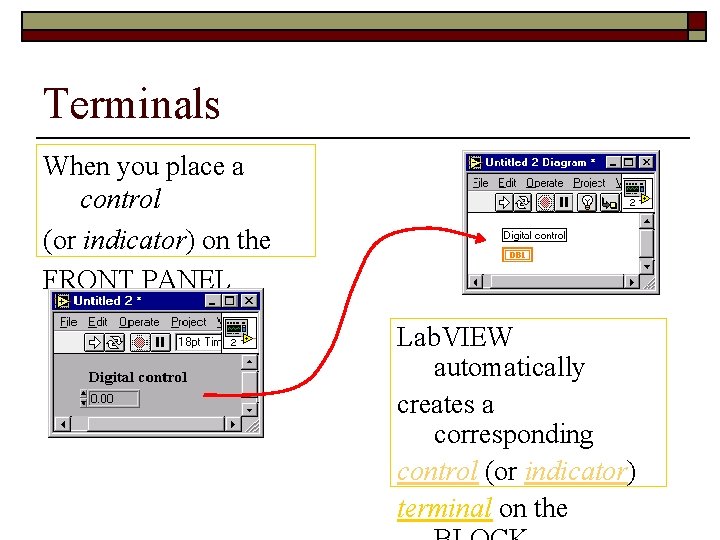The width and height of the screenshot is (720, 540).
Task: Click vertical scroll down arrow in front panel
Action: pyautogui.click(x=249, y=409)
